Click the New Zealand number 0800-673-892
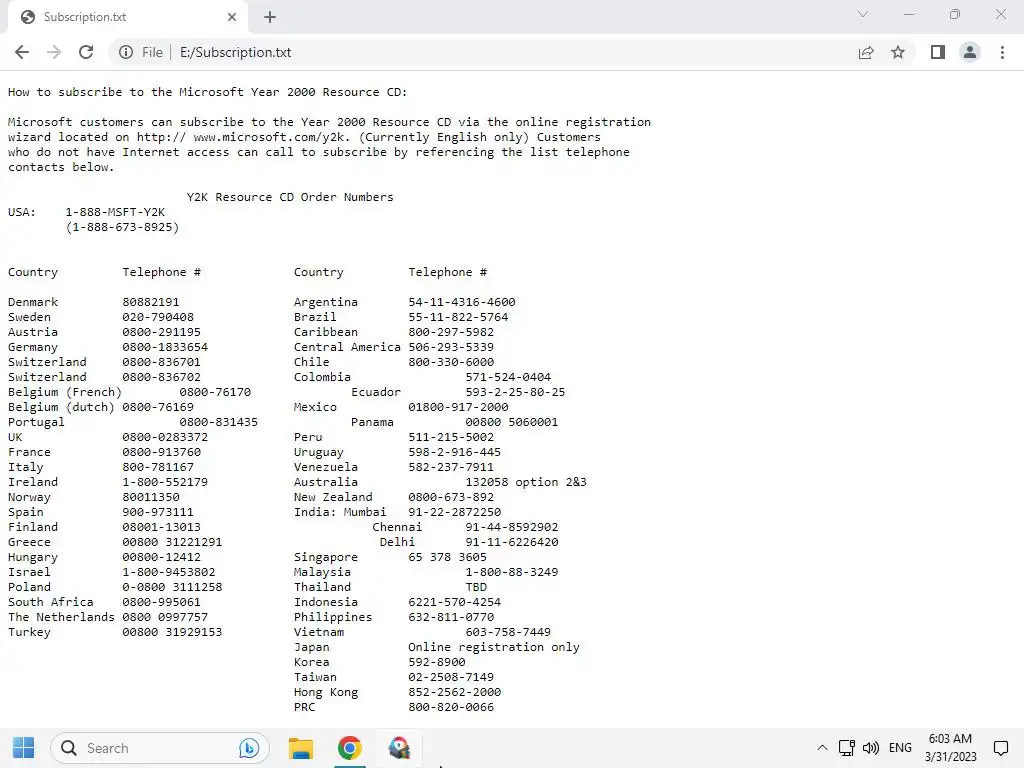The width and height of the screenshot is (1024, 768). click(x=451, y=498)
